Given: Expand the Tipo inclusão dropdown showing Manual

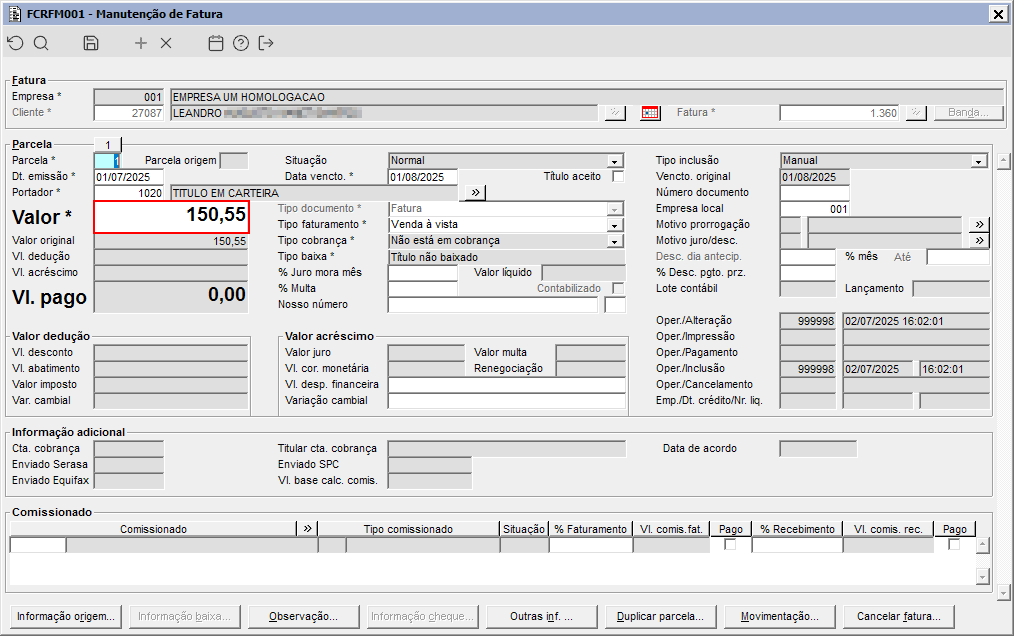Looking at the screenshot, I should (x=979, y=160).
